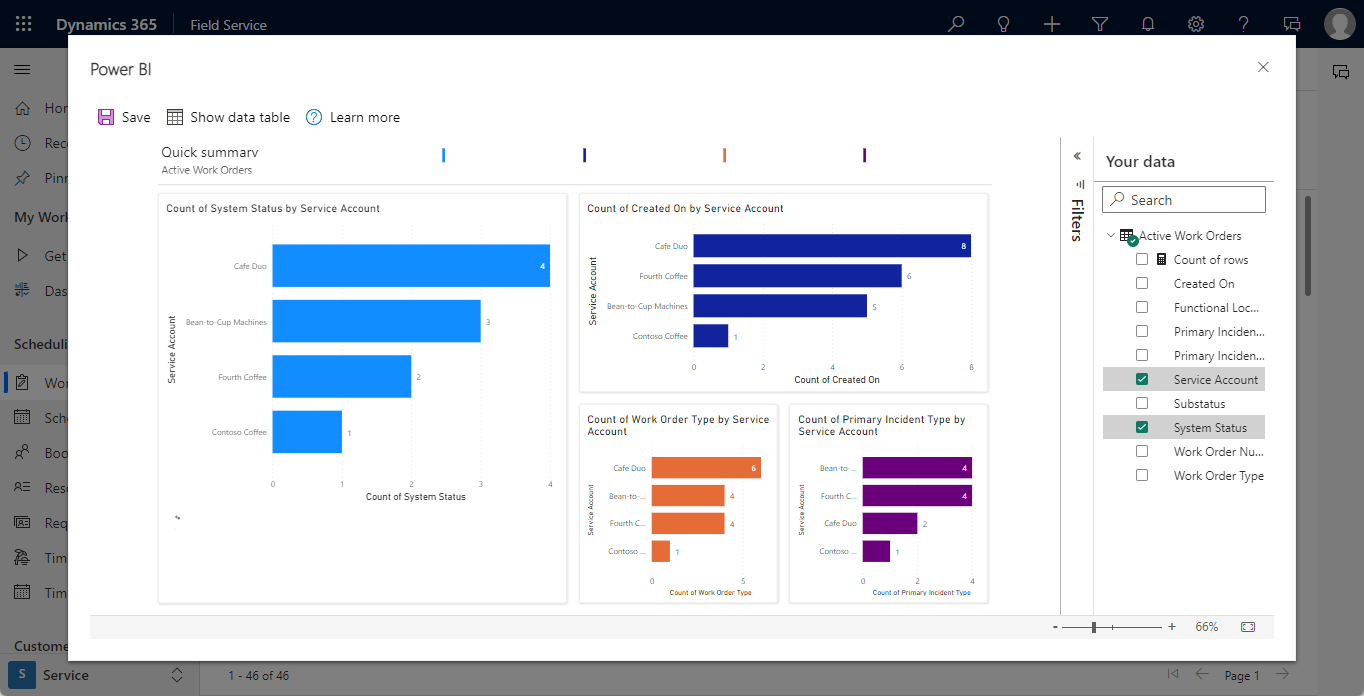Click Dynamics 365 in the top bar
The height and width of the screenshot is (696, 1364).
[106, 24]
